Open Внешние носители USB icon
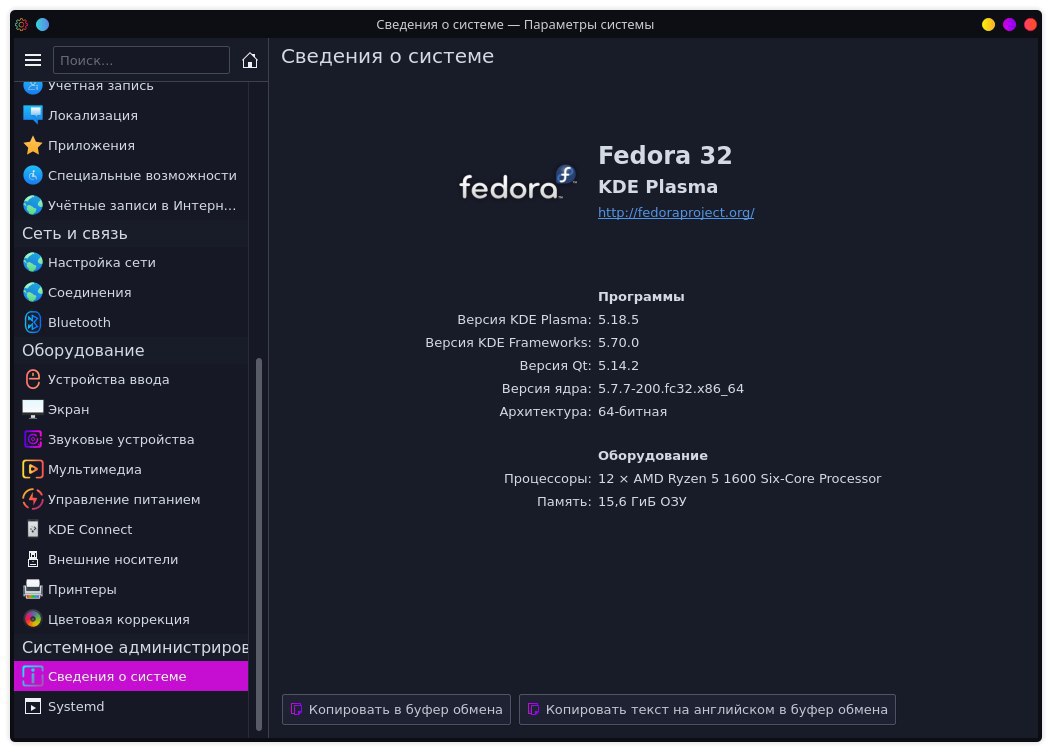Image resolution: width=1052 pixels, height=752 pixels. point(32,559)
